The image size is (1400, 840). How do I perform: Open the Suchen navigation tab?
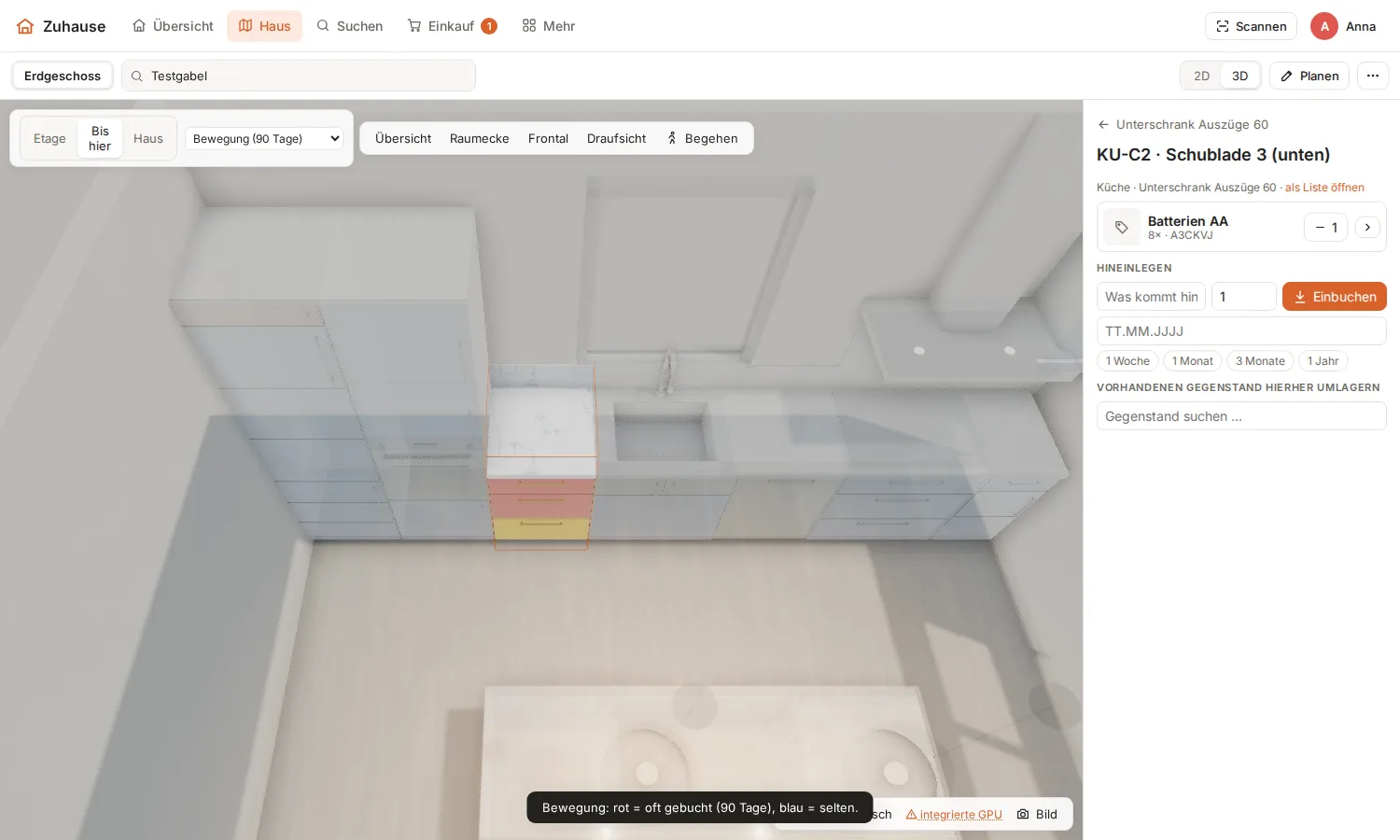[349, 26]
